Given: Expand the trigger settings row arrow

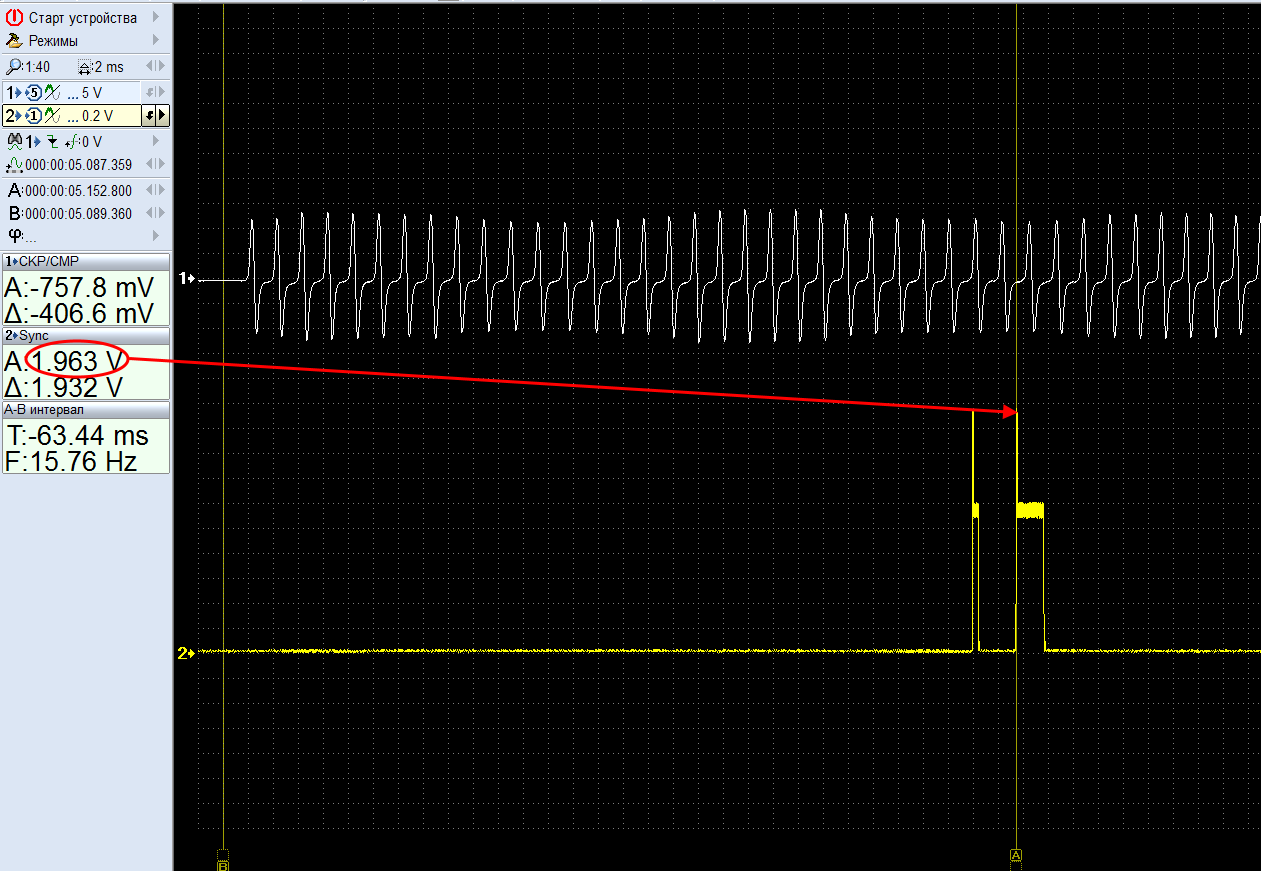Looking at the screenshot, I should click(156, 141).
